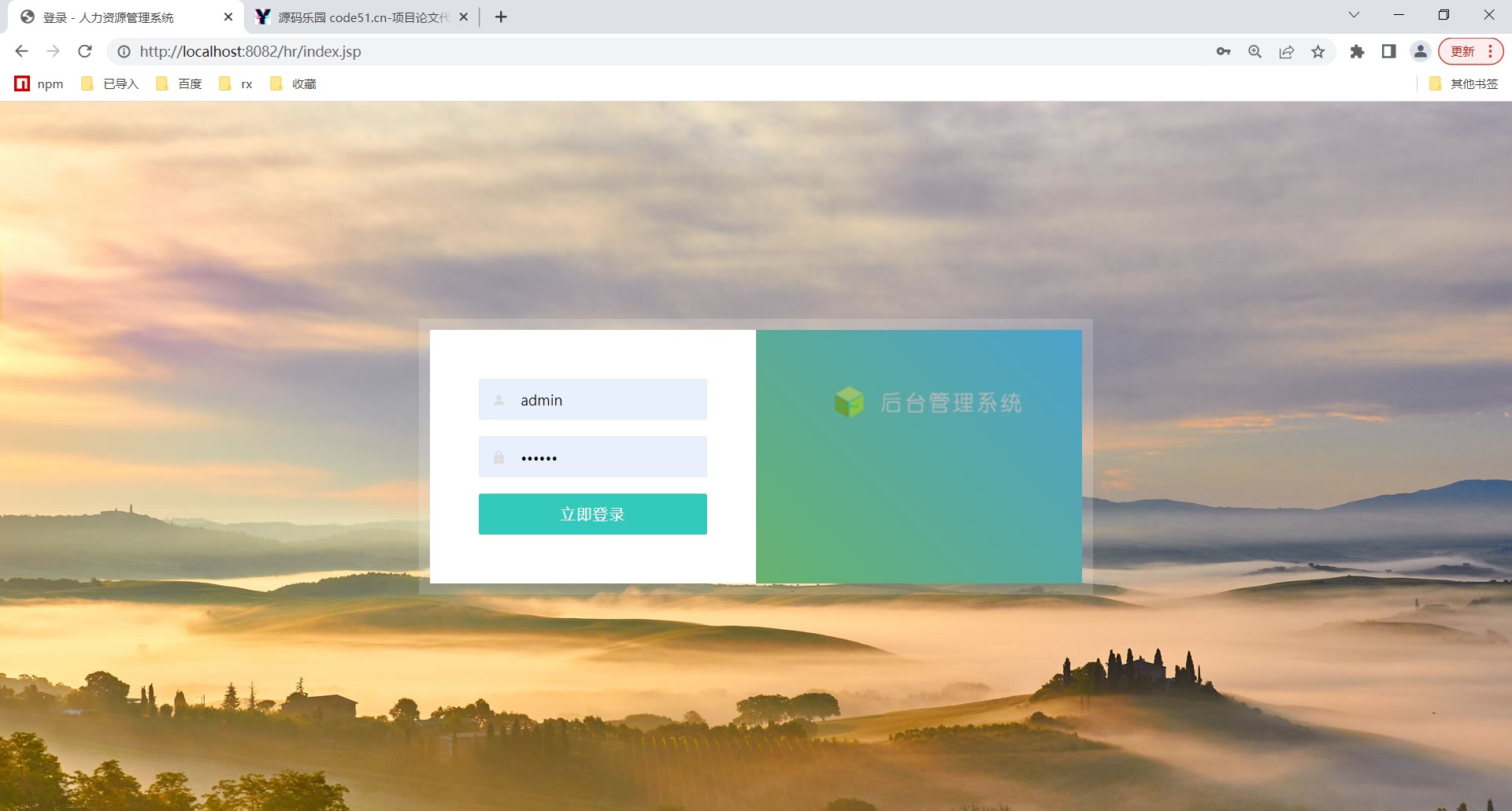
Task: Click the 立即登录 login button
Action: coord(593,514)
